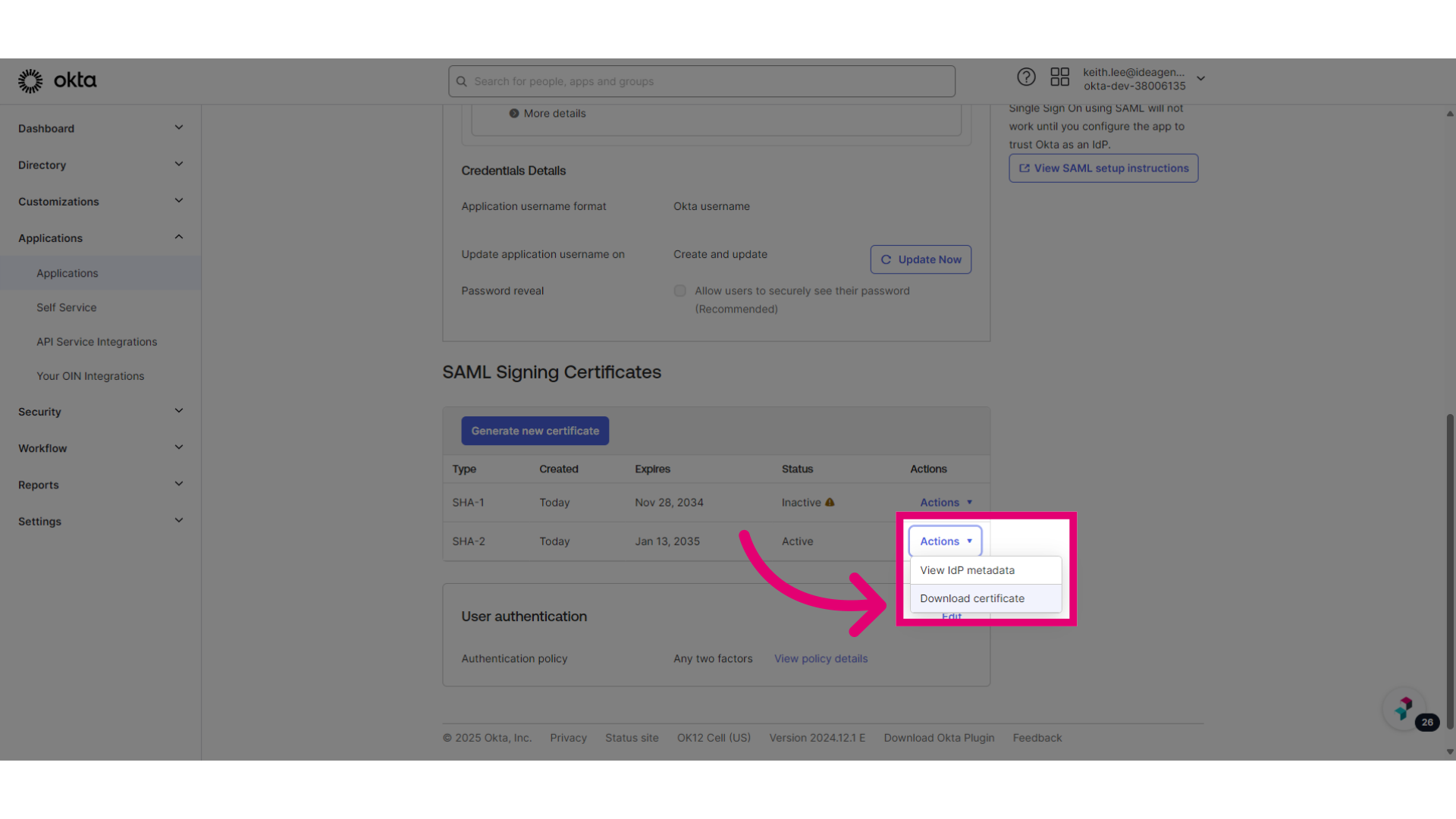Click the scrollbar down arrow
Screen dimensions: 1456x819
point(1450,752)
